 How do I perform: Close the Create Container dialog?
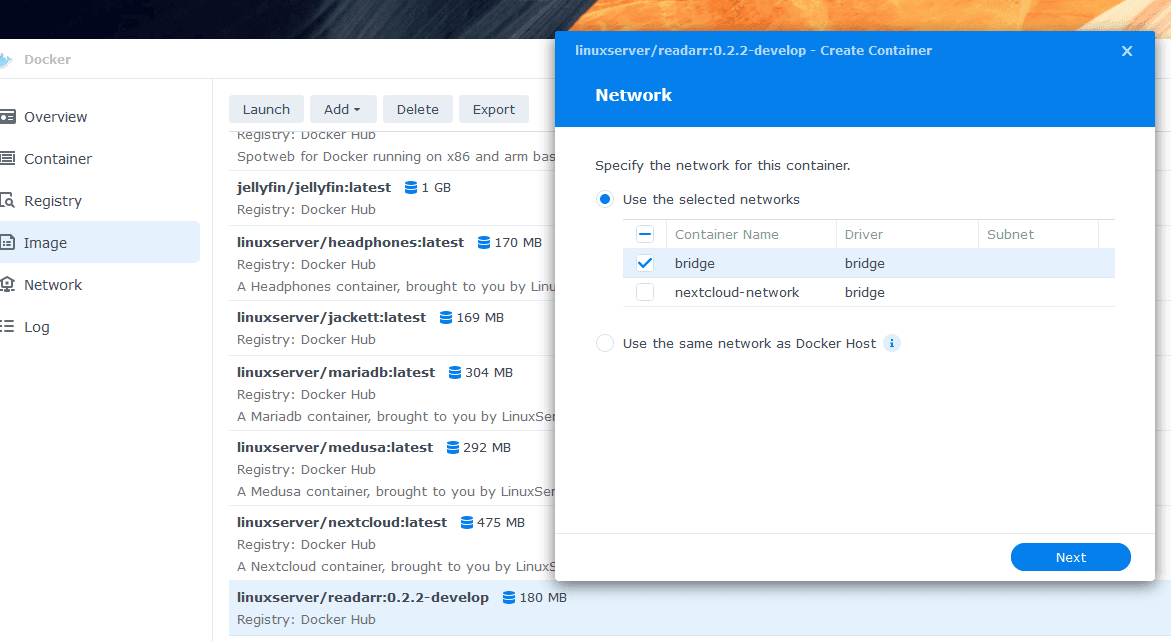1127,51
